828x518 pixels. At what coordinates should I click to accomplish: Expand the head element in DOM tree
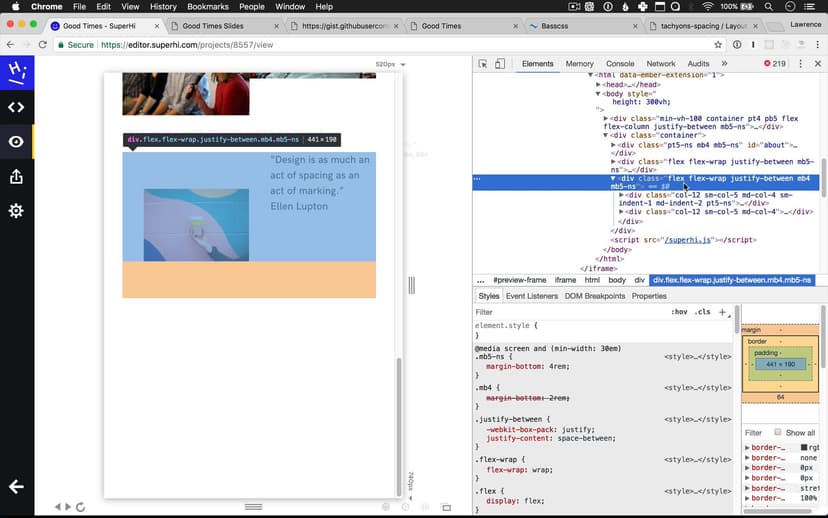pyautogui.click(x=599, y=85)
